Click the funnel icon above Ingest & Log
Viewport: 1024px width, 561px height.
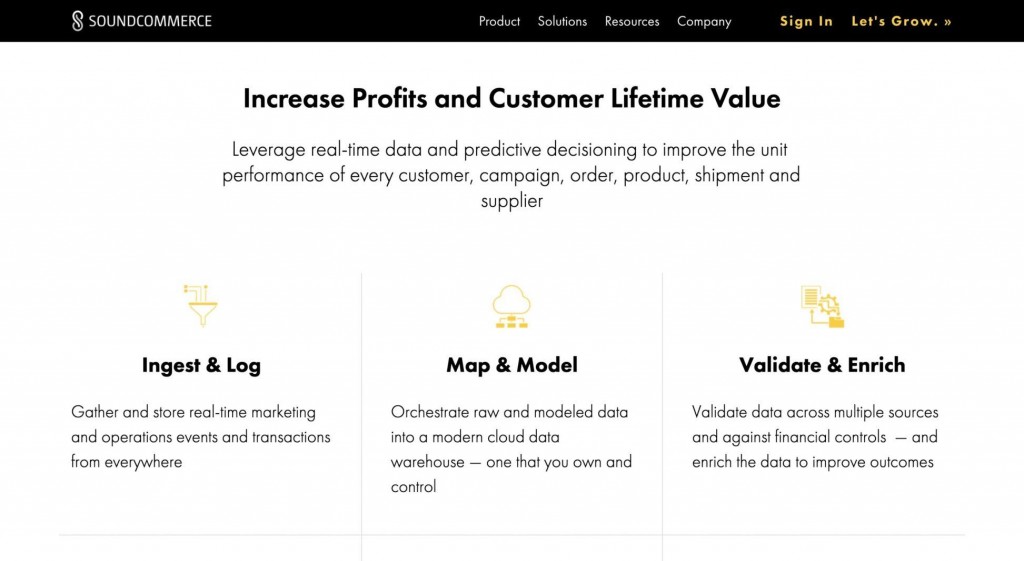201,305
